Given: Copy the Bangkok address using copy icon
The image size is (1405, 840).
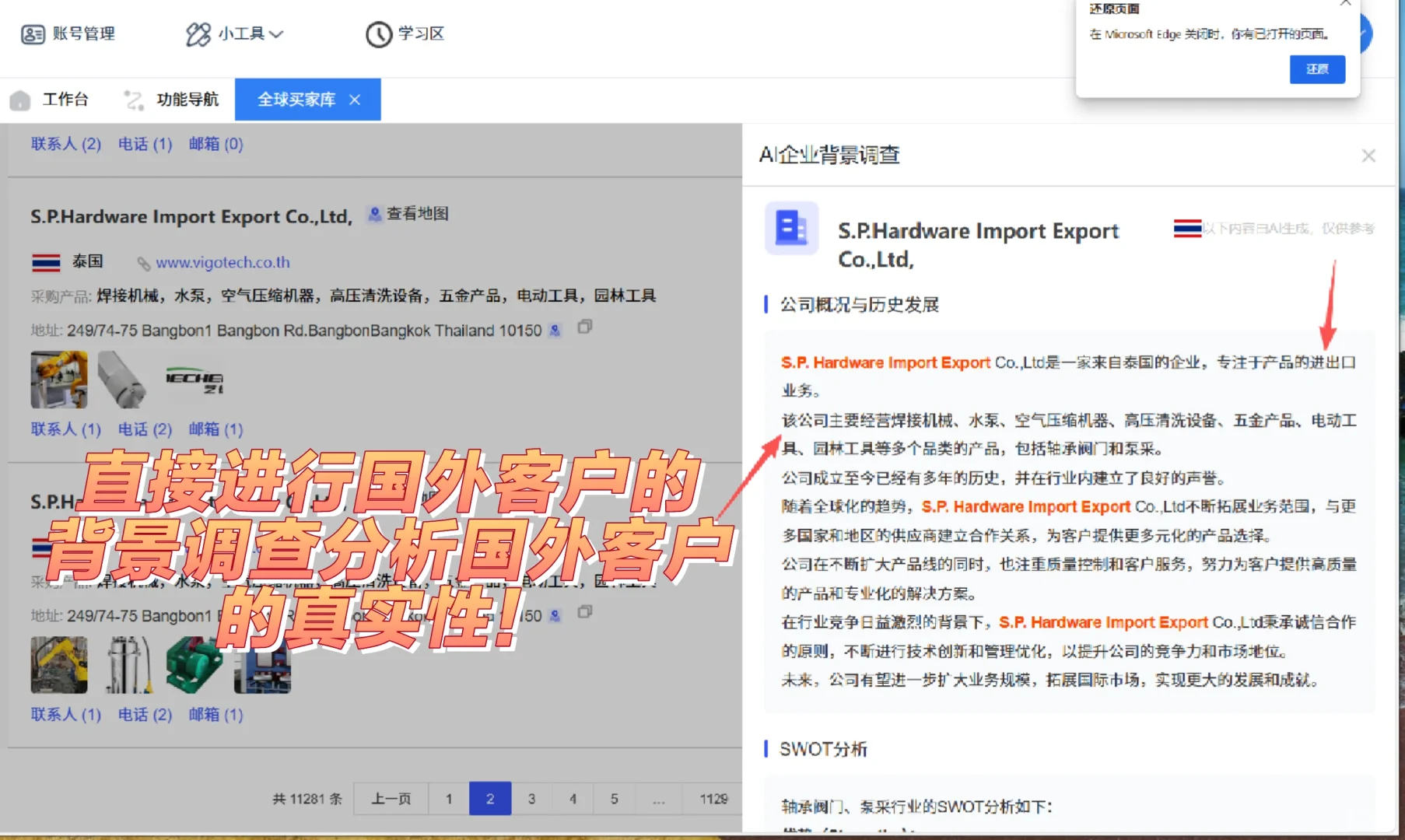Looking at the screenshot, I should (x=584, y=328).
